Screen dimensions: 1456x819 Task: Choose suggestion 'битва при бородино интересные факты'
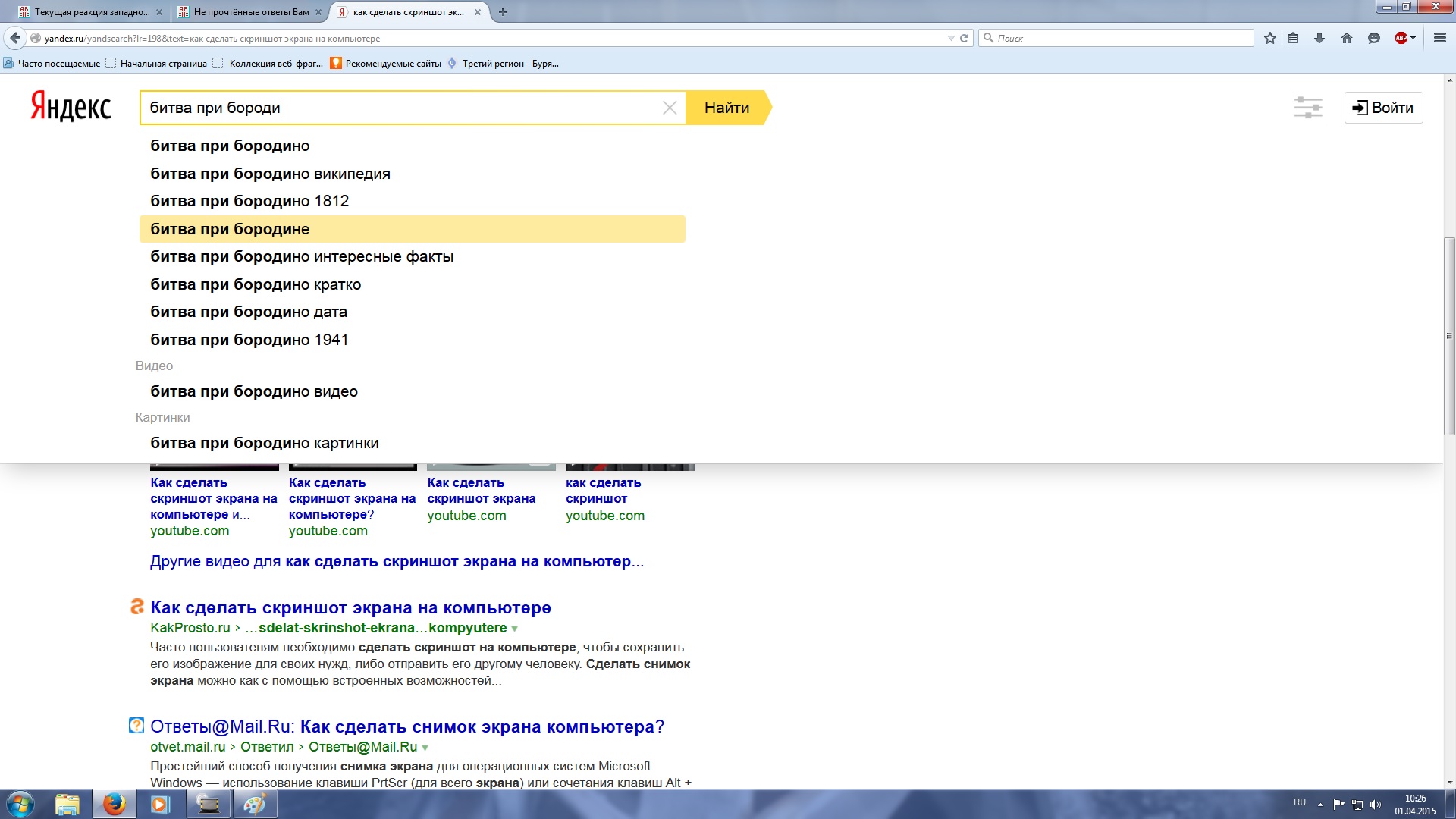412,256
